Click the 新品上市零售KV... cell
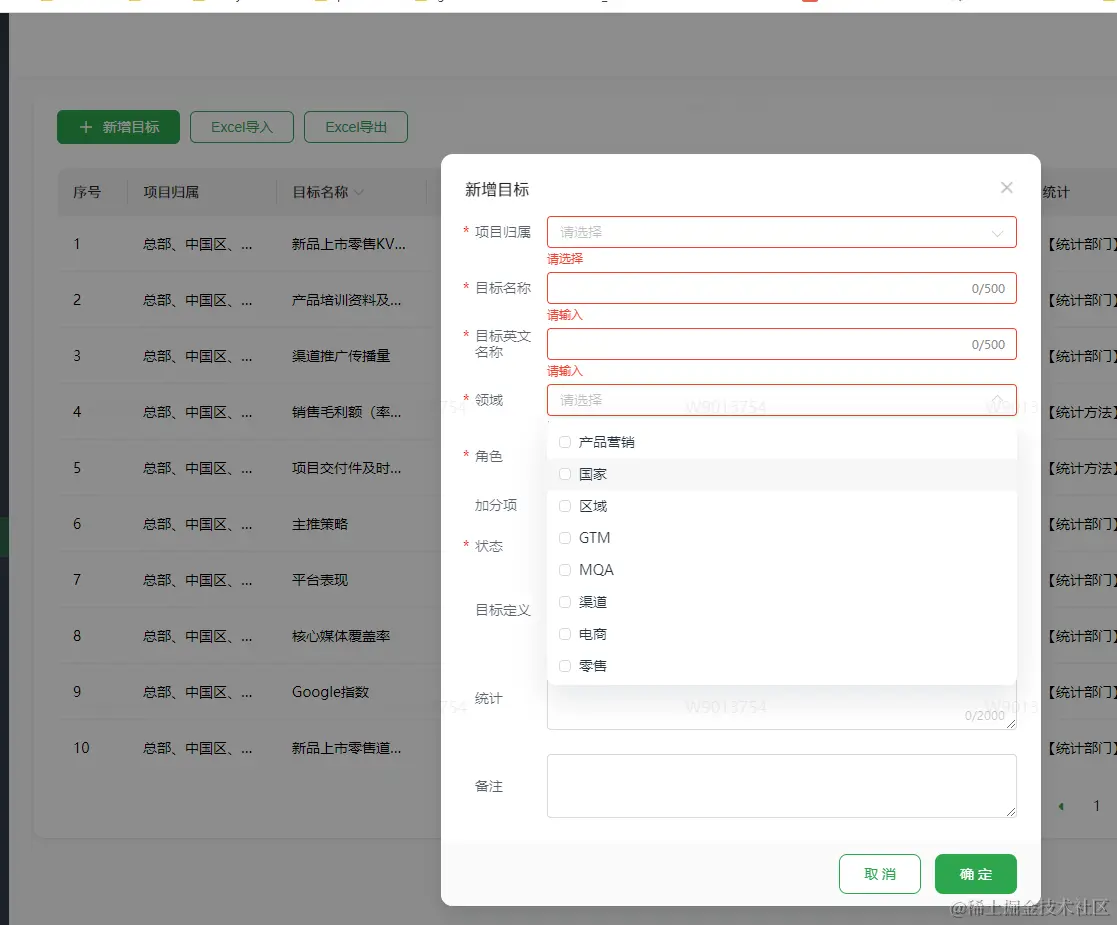 pyautogui.click(x=348, y=244)
